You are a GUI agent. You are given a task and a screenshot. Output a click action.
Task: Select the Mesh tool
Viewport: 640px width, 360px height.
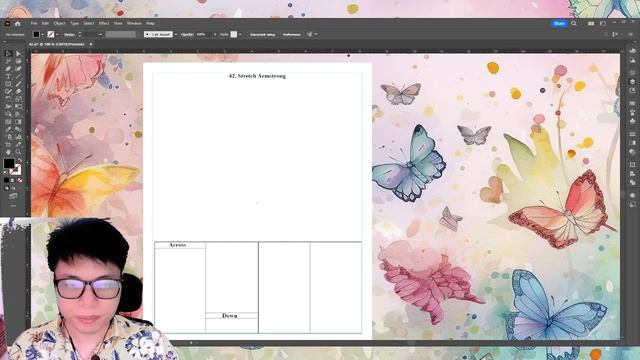(8, 122)
